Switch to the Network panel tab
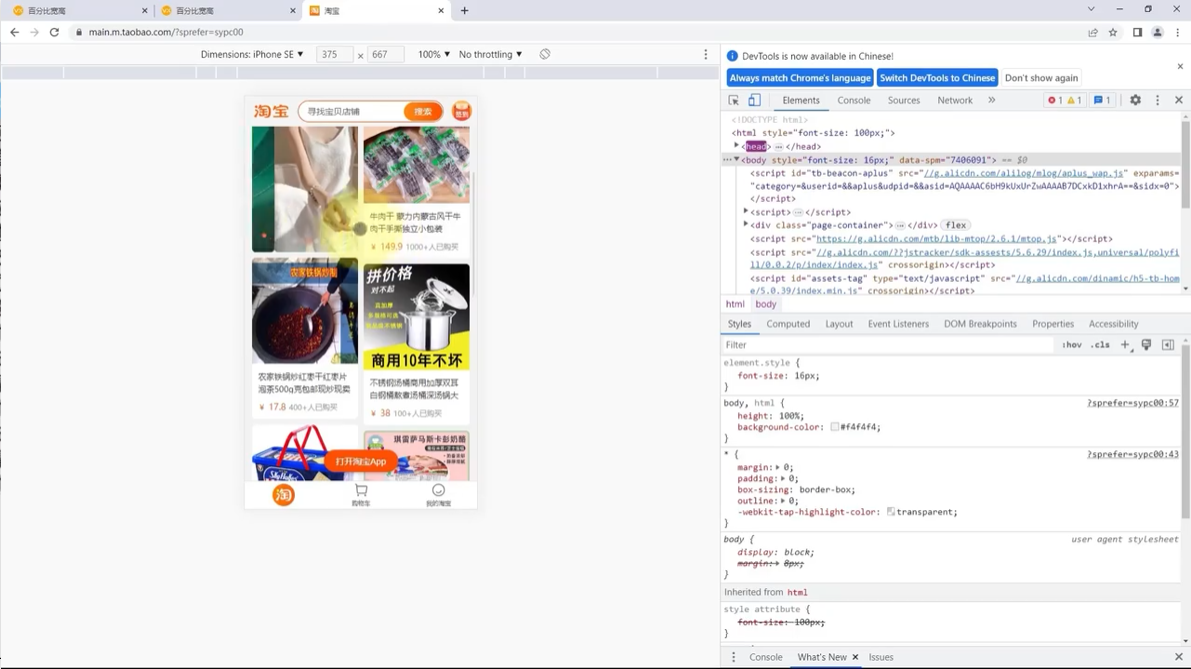The image size is (1191, 669). coord(955,100)
